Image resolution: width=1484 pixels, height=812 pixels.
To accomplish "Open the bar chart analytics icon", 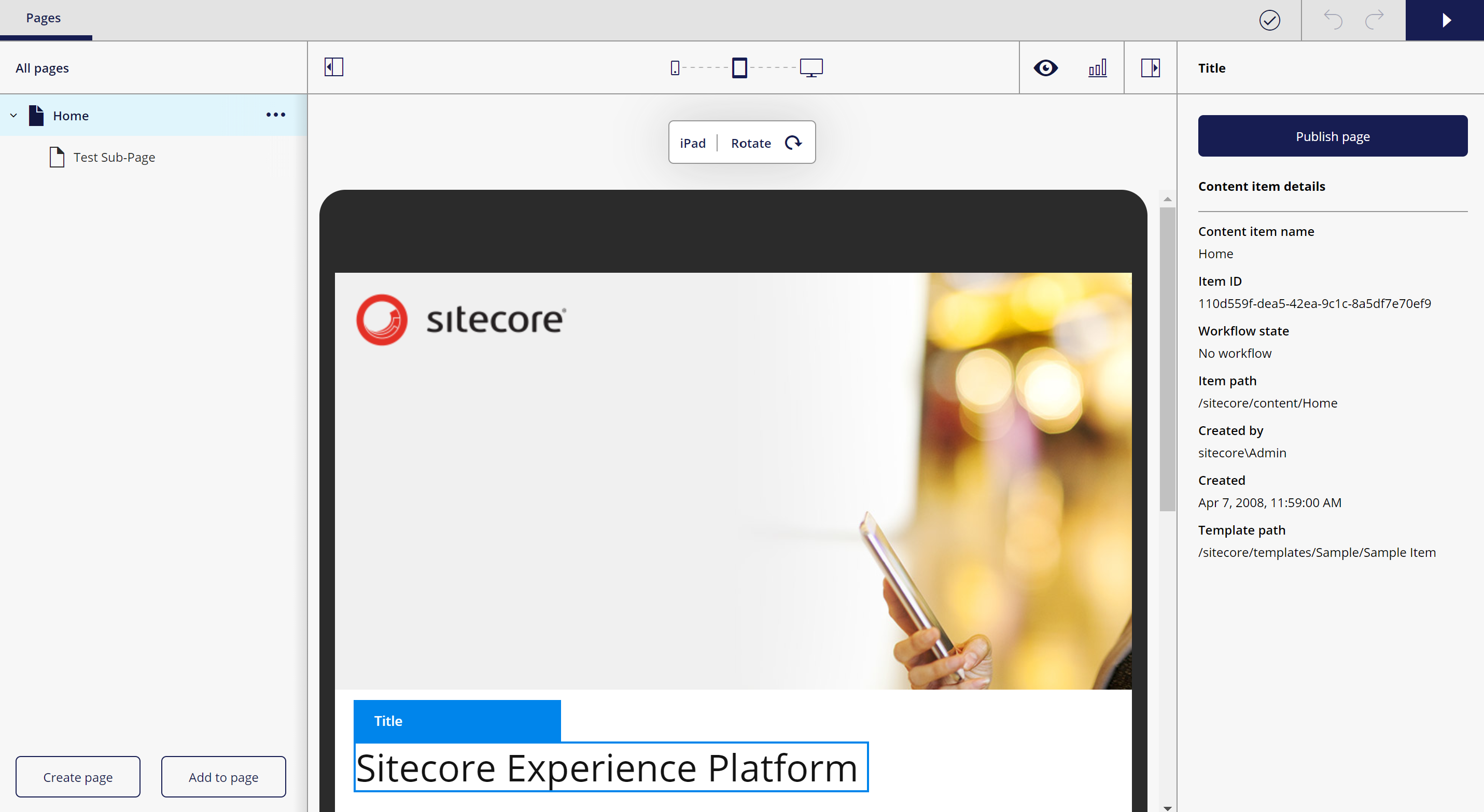I will click(x=1098, y=68).
